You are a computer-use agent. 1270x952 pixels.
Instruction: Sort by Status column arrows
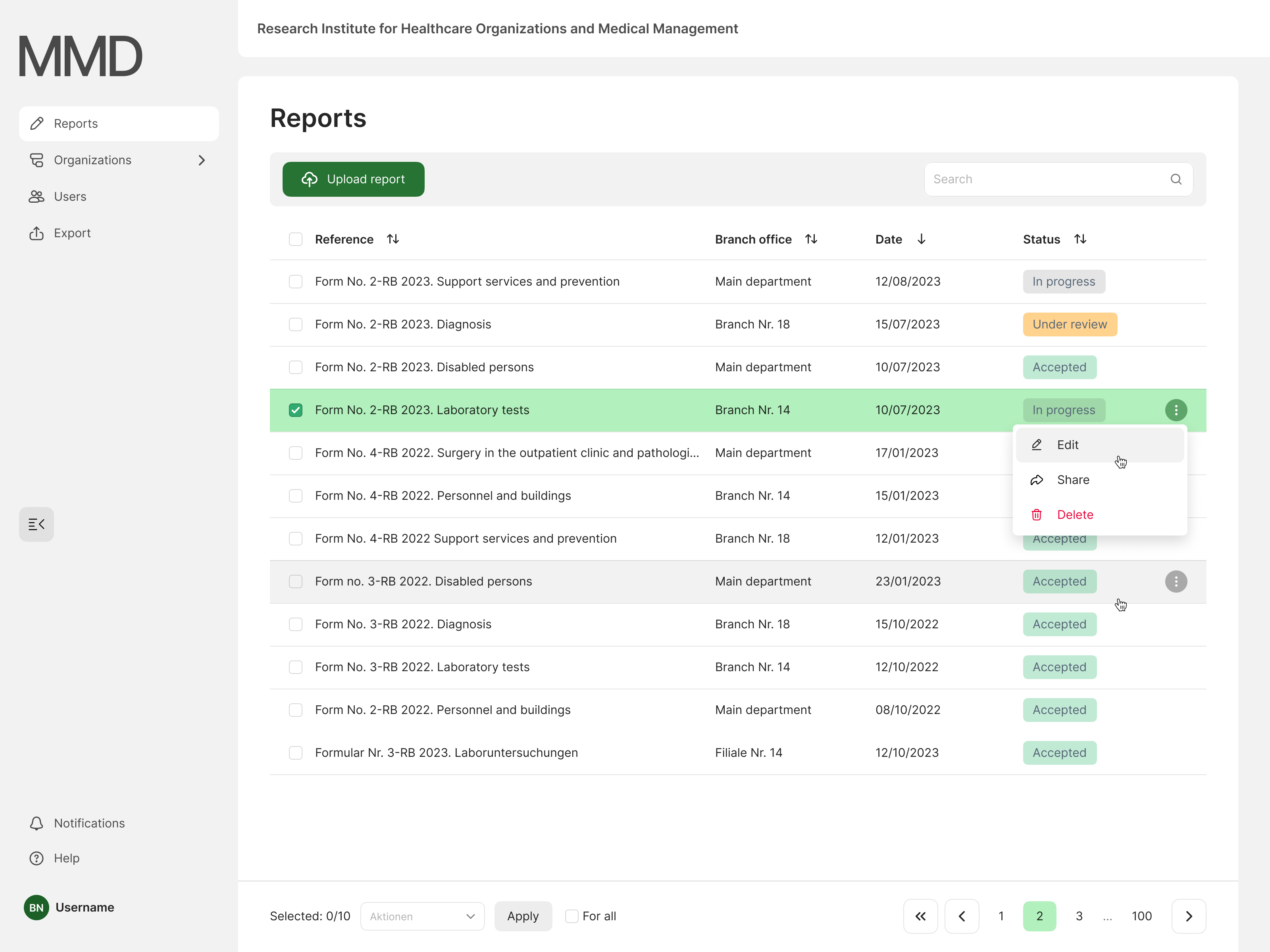pos(1080,239)
